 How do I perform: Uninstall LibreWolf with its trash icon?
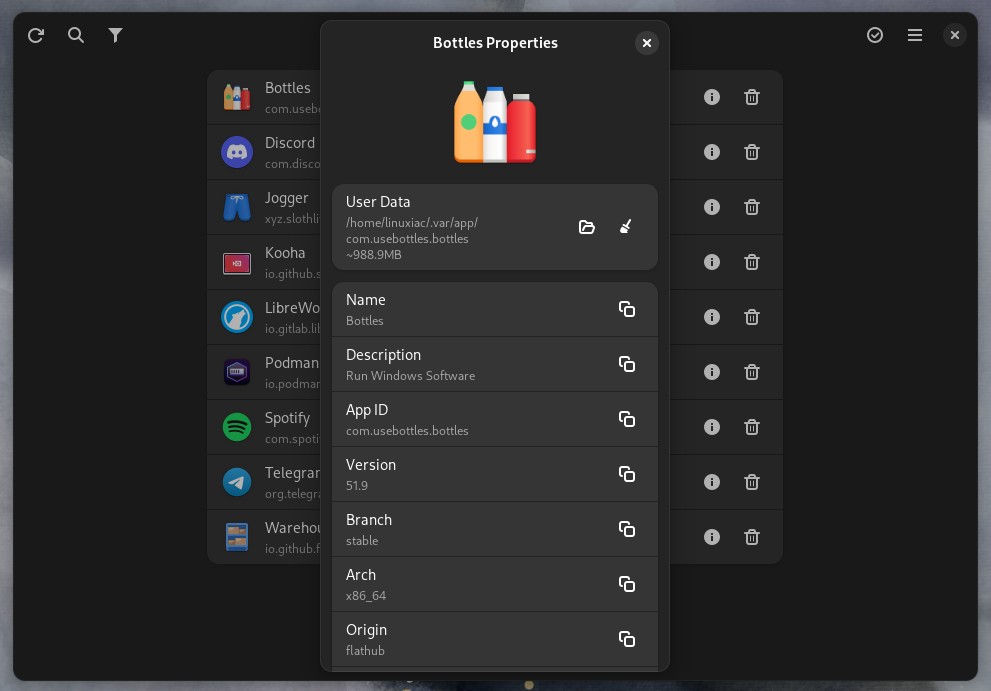coord(751,317)
